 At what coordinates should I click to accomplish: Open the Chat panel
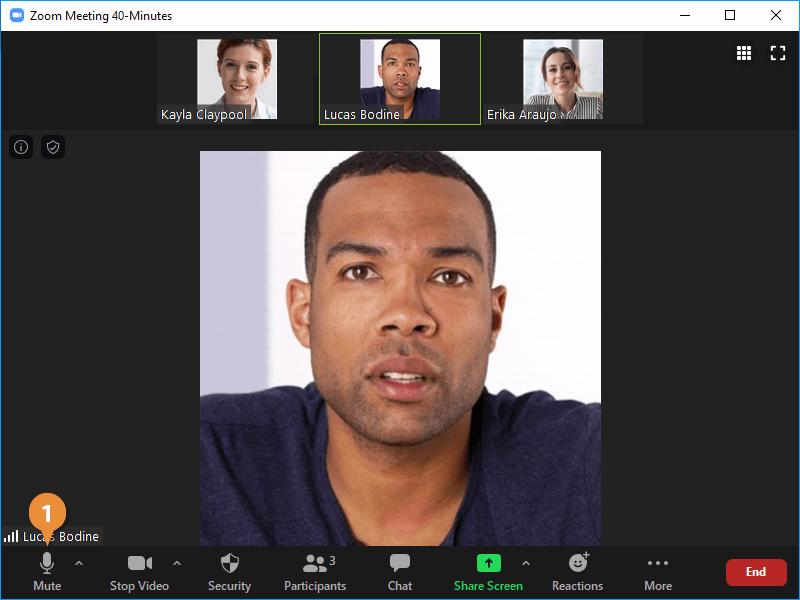point(400,570)
